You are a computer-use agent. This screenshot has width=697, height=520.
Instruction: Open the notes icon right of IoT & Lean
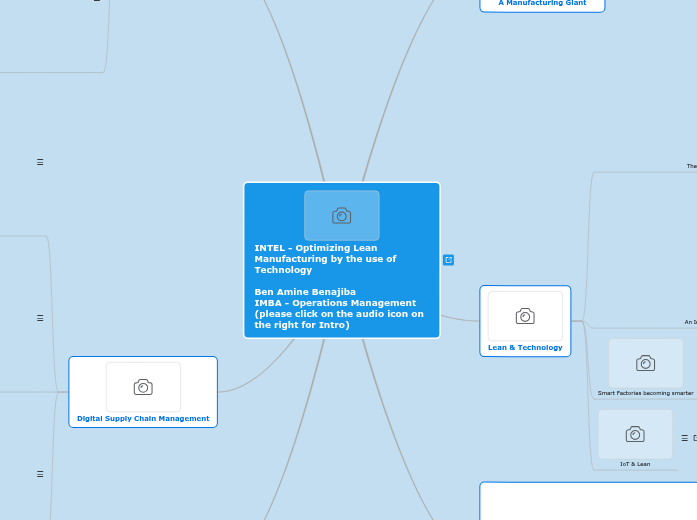[684, 438]
